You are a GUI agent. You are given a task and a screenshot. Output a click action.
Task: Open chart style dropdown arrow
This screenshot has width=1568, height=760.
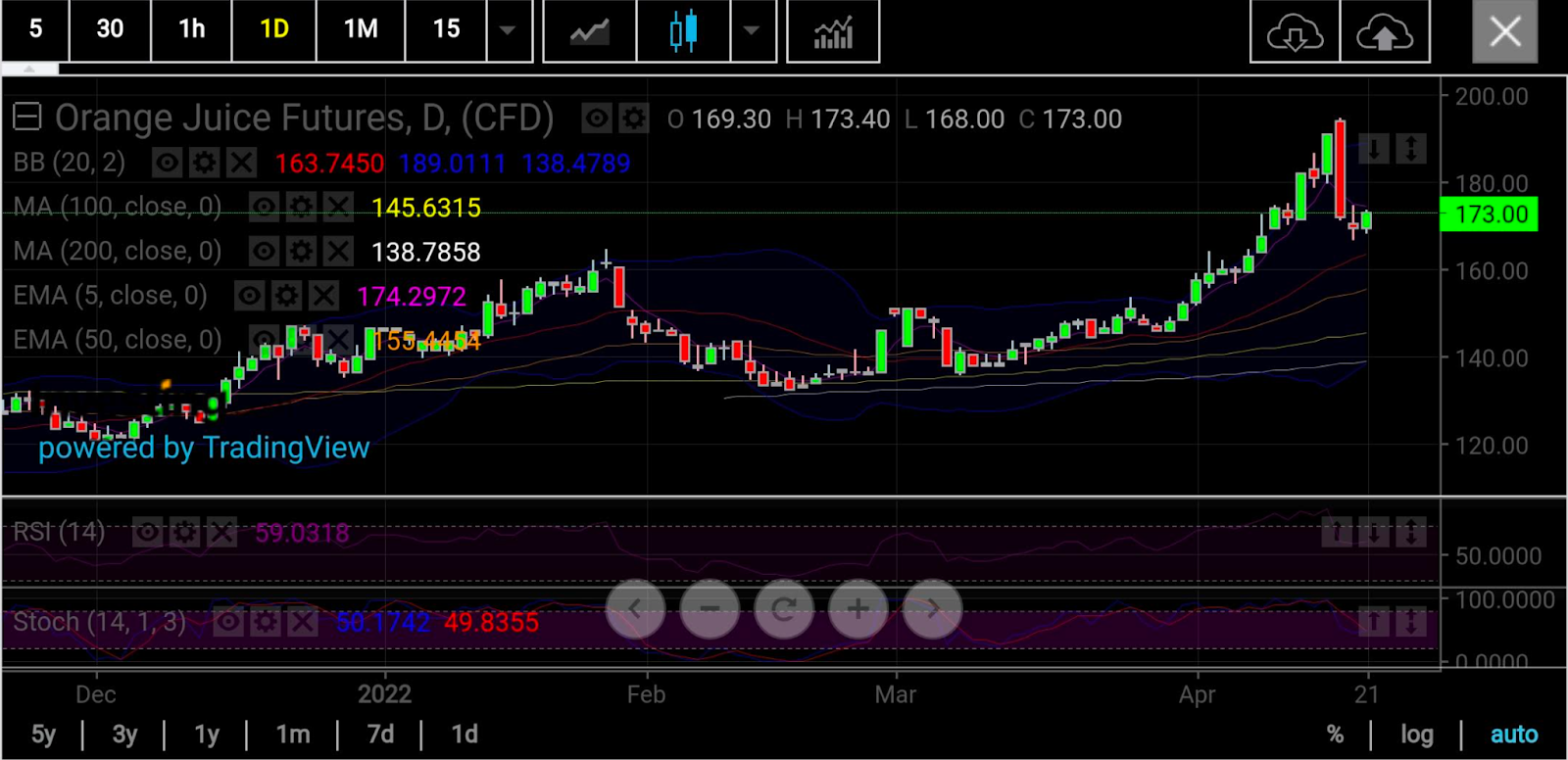(x=752, y=31)
